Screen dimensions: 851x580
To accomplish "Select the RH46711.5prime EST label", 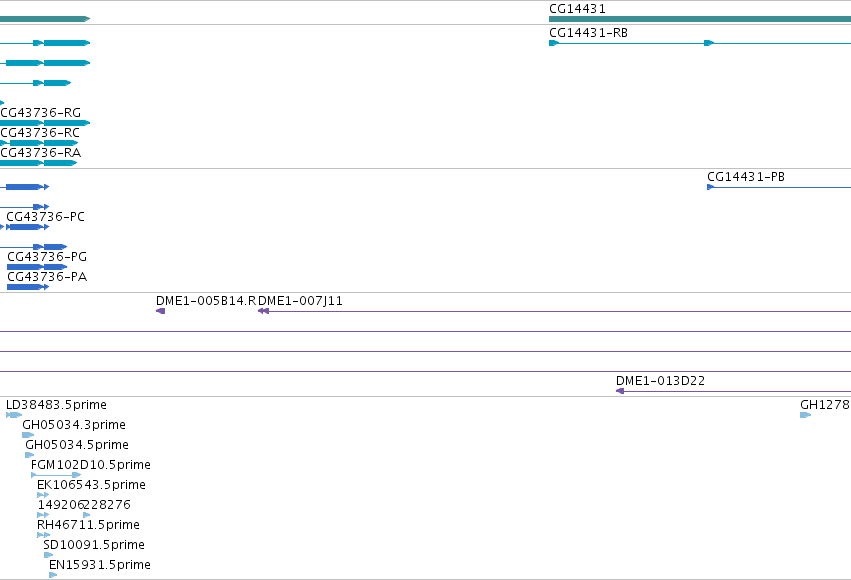I will [x=88, y=525].
